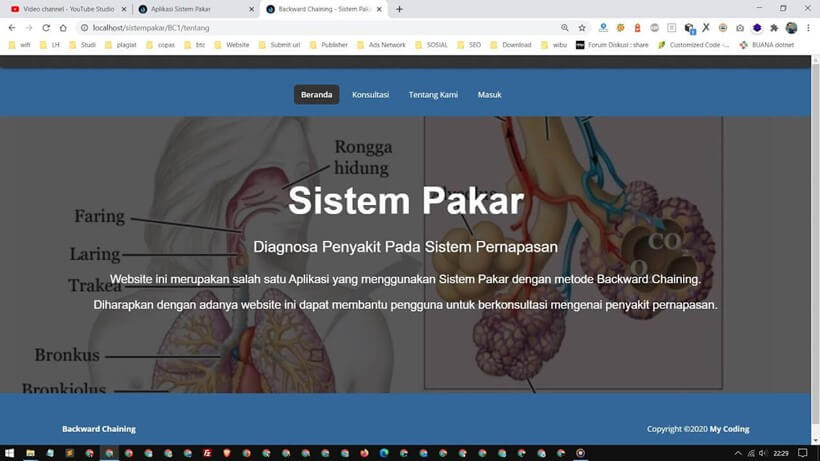
Task: Open the Konsultasi navigation link
Action: pyautogui.click(x=370, y=95)
